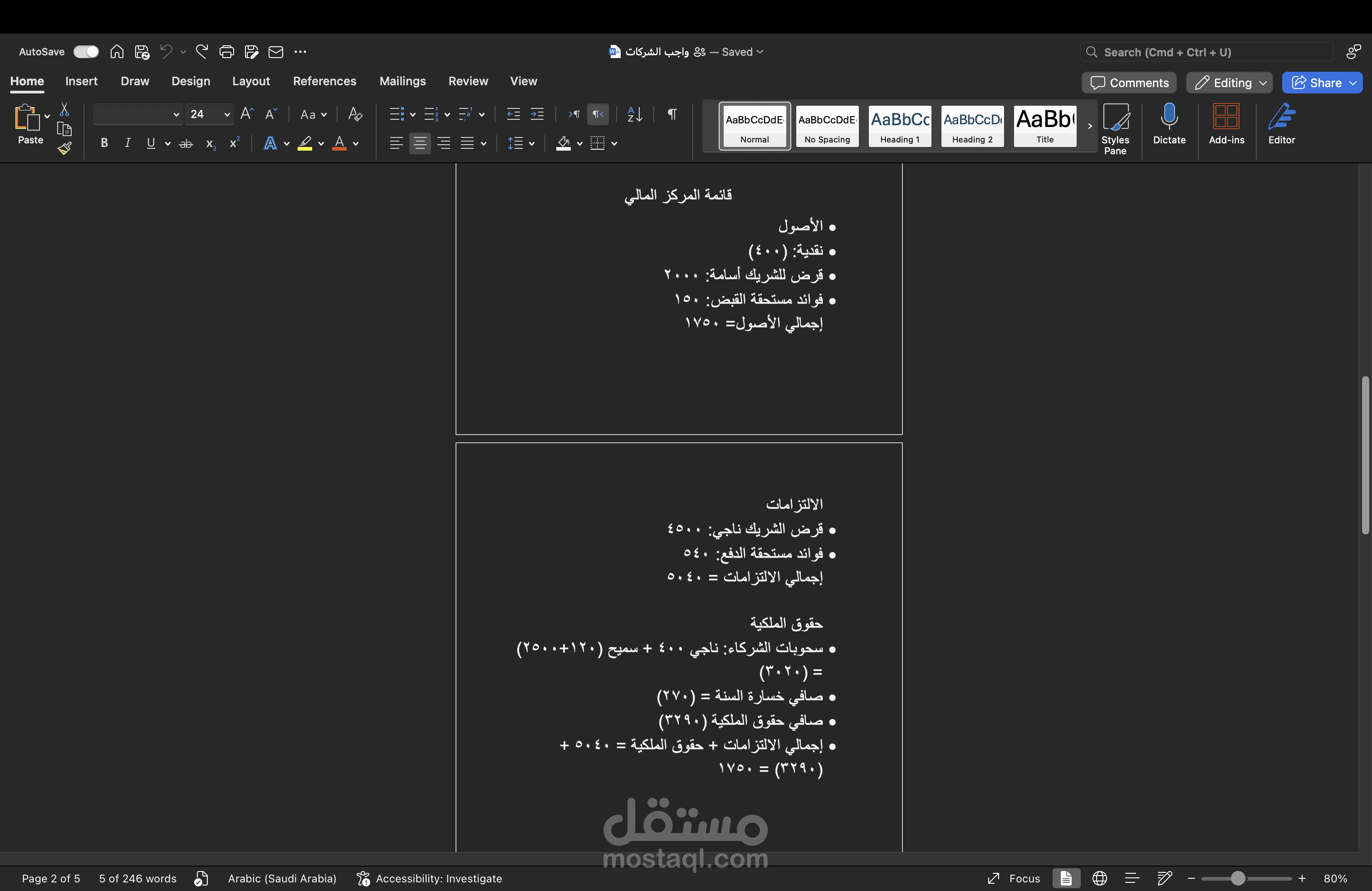
Task: Click in the Search field
Action: [x=1206, y=53]
